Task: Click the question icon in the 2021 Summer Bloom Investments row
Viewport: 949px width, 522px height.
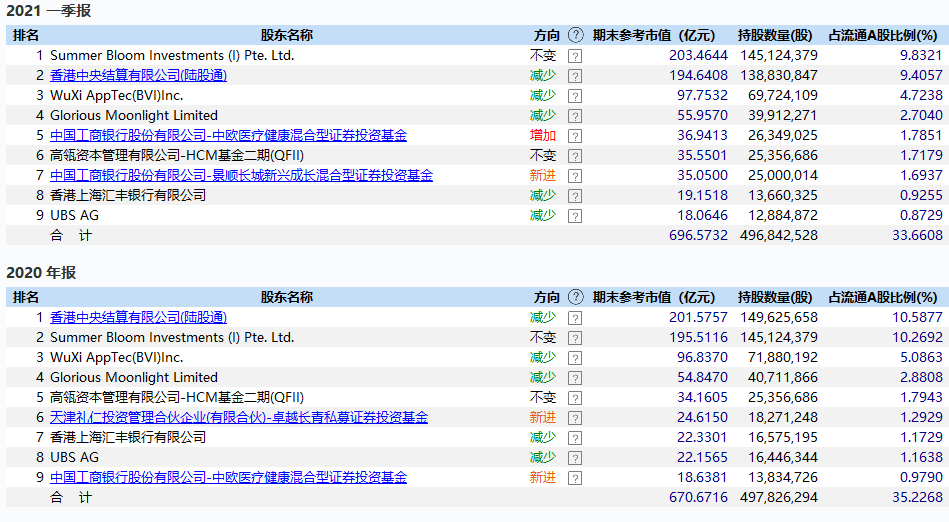Action: point(575,56)
